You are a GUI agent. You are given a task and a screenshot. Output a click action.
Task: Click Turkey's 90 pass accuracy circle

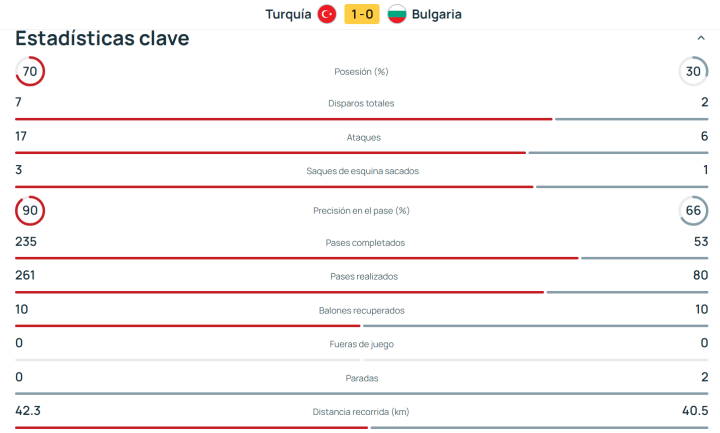30,211
